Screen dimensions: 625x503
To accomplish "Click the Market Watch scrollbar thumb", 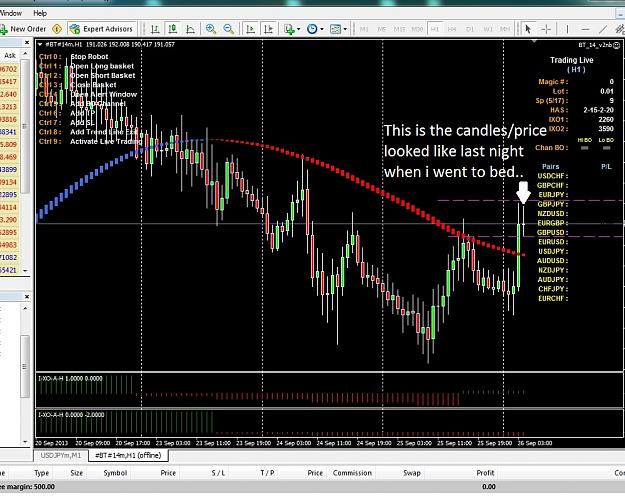I will tap(26, 126).
